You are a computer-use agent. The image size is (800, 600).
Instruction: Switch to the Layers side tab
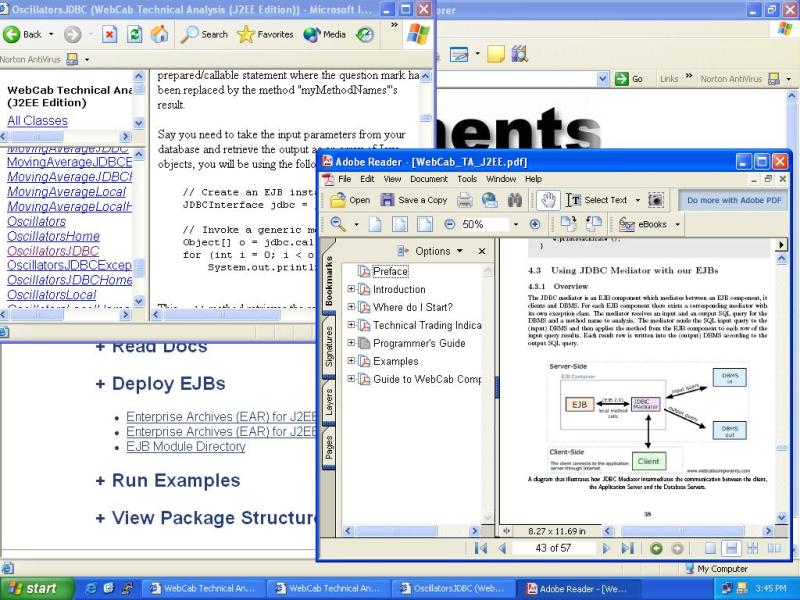(329, 402)
